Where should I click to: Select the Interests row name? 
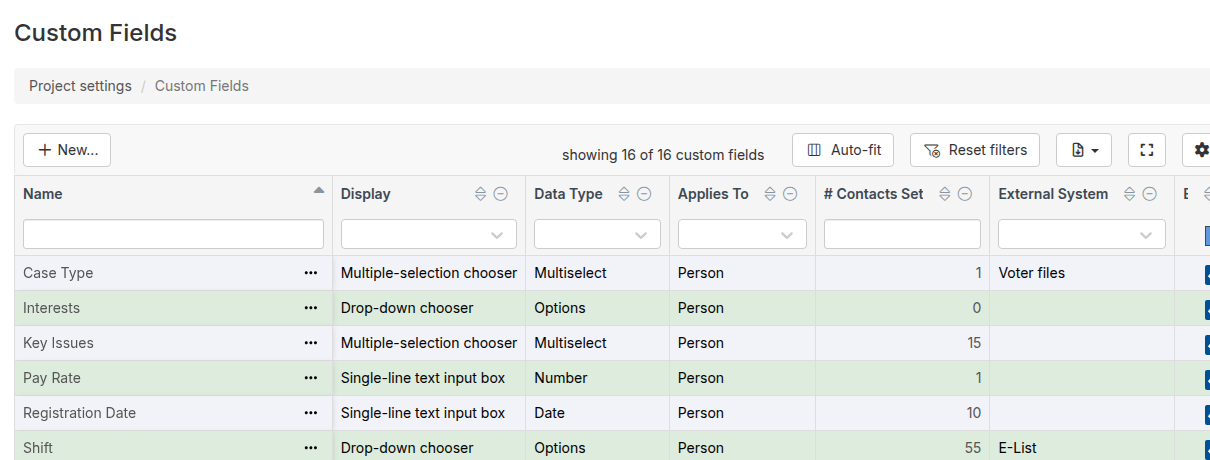[51, 308]
